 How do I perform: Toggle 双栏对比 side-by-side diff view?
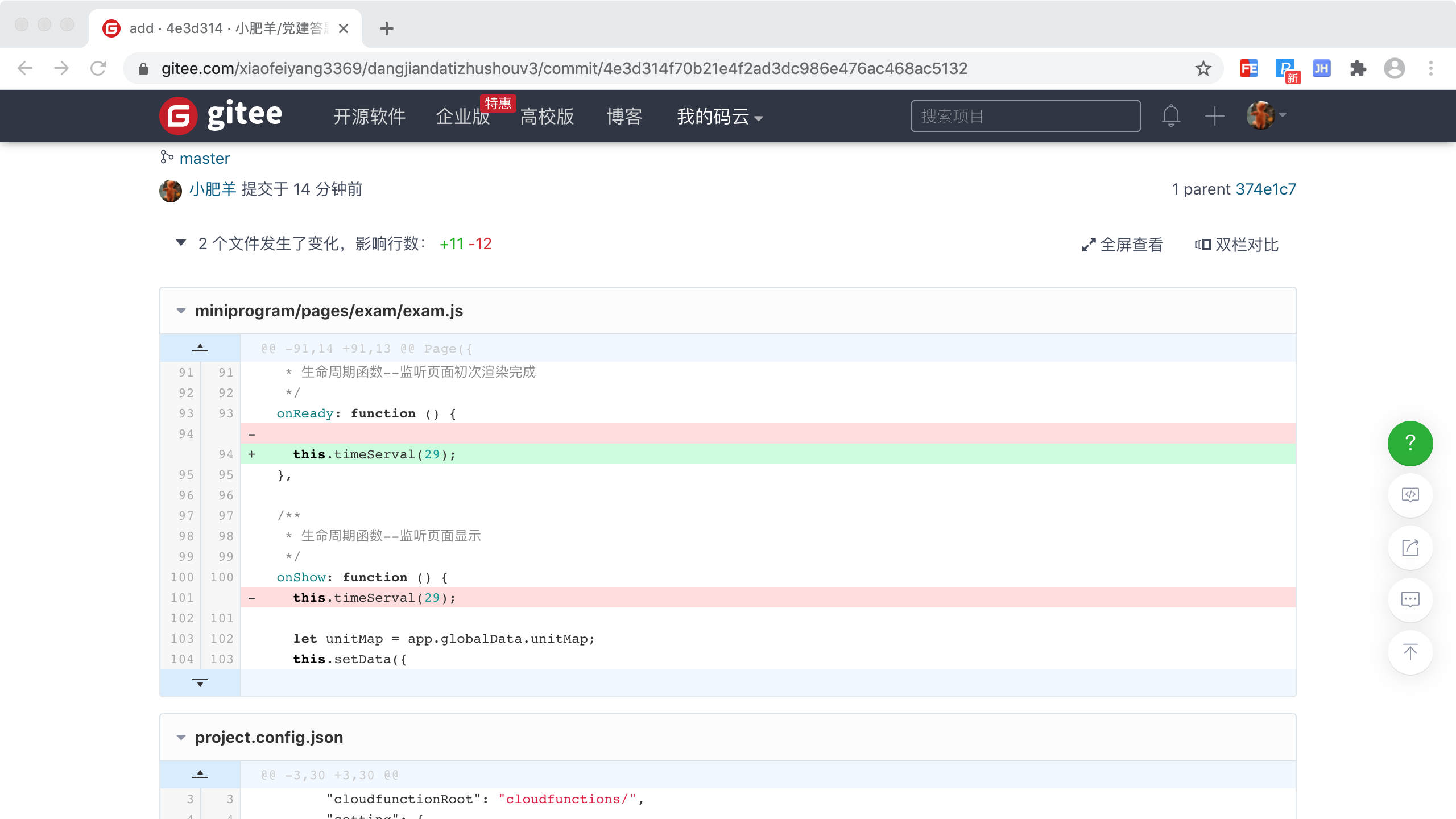point(1236,245)
